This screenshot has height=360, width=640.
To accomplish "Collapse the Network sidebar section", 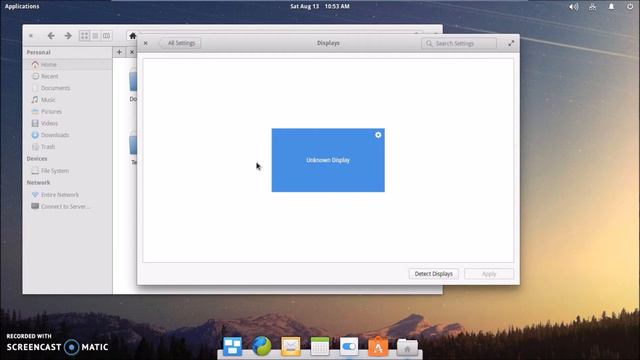I will point(38,182).
